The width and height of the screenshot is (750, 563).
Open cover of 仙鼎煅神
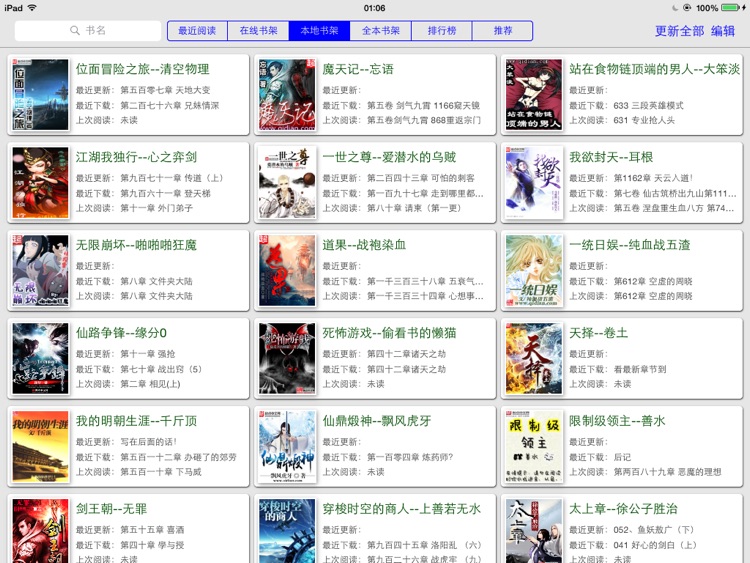[x=287, y=447]
